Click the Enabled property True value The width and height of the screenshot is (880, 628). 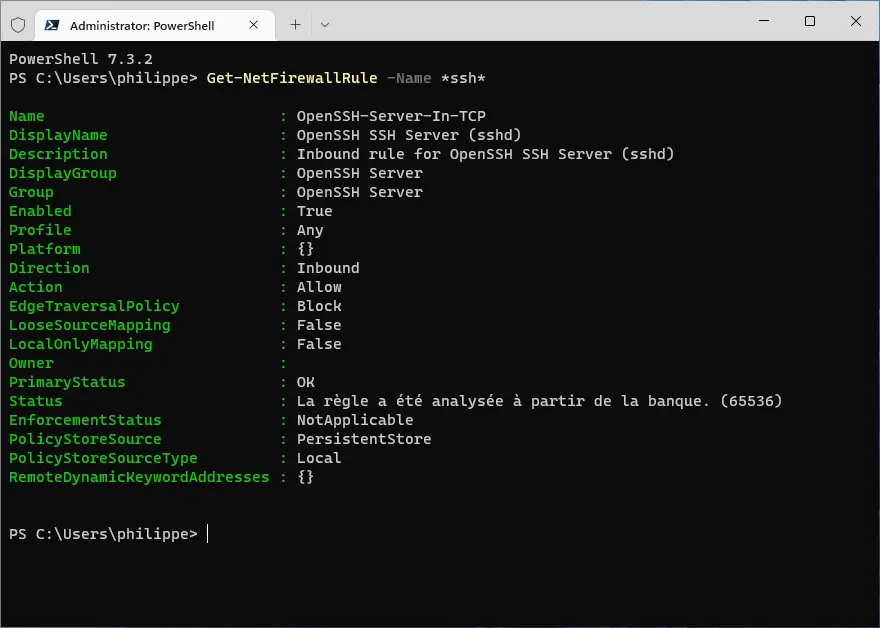314,211
